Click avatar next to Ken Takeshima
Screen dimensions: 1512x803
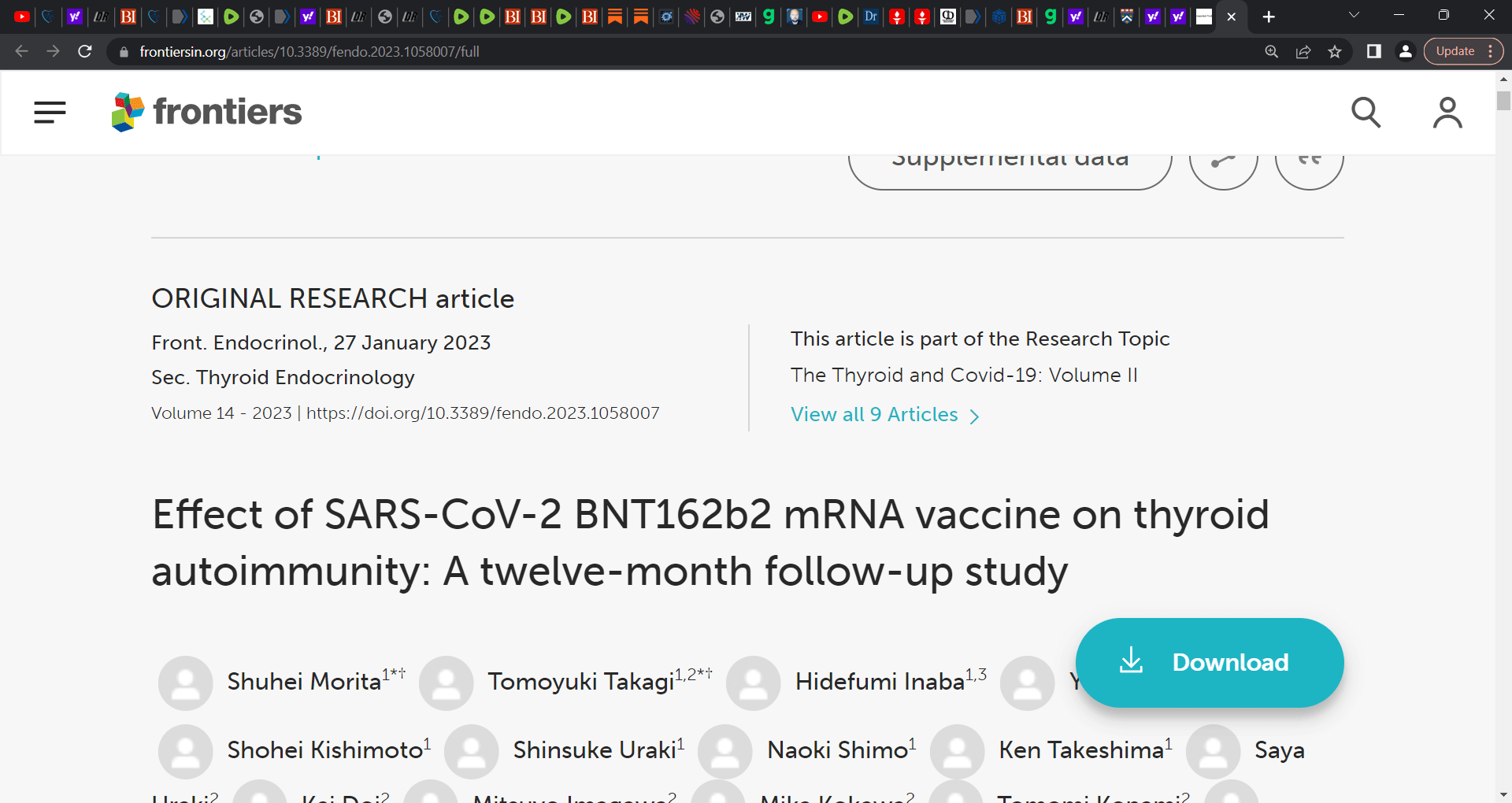coord(957,752)
